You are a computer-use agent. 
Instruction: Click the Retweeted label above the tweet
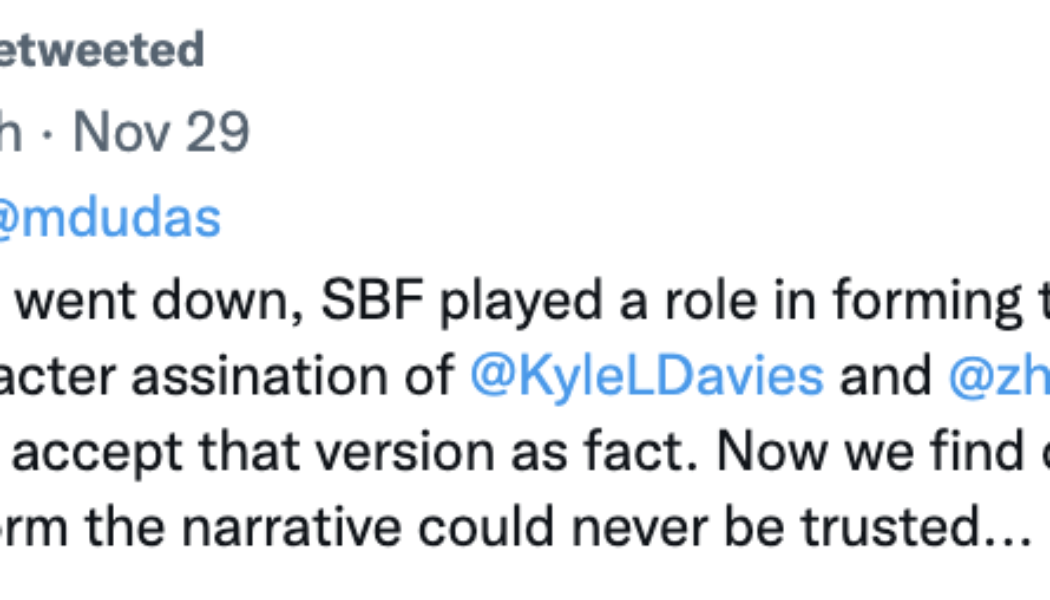[x=100, y=49]
